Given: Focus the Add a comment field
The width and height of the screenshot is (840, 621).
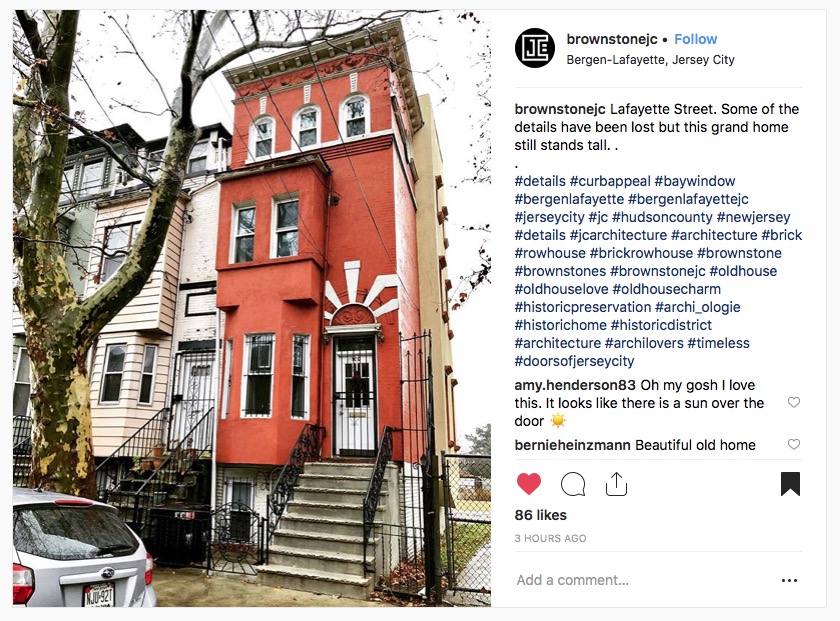Looking at the screenshot, I should point(643,580).
